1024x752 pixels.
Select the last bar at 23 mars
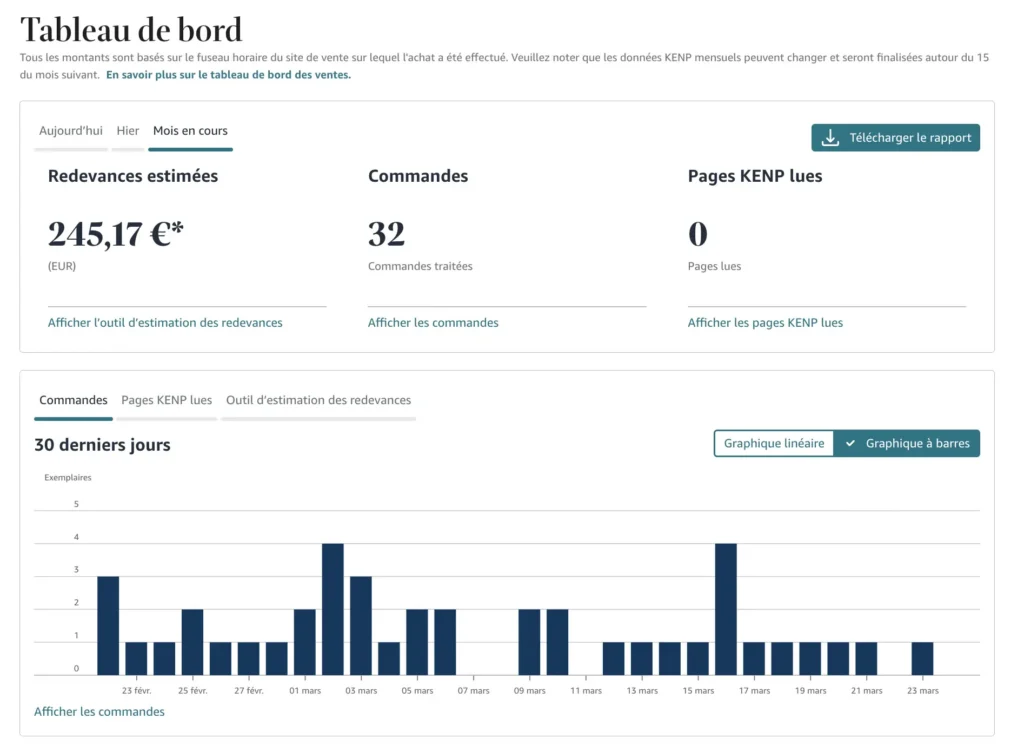(x=922, y=659)
